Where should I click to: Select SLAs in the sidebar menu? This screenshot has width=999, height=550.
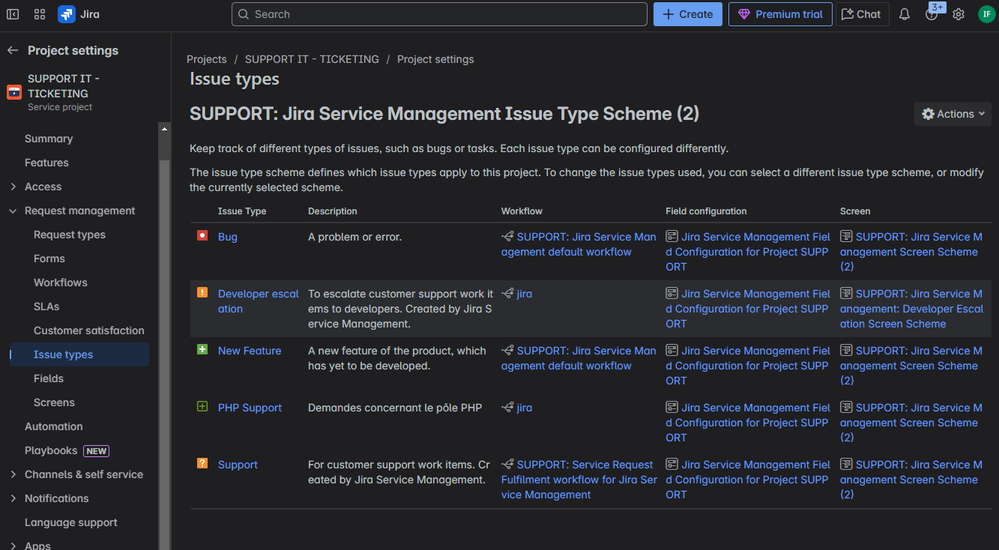(46, 307)
